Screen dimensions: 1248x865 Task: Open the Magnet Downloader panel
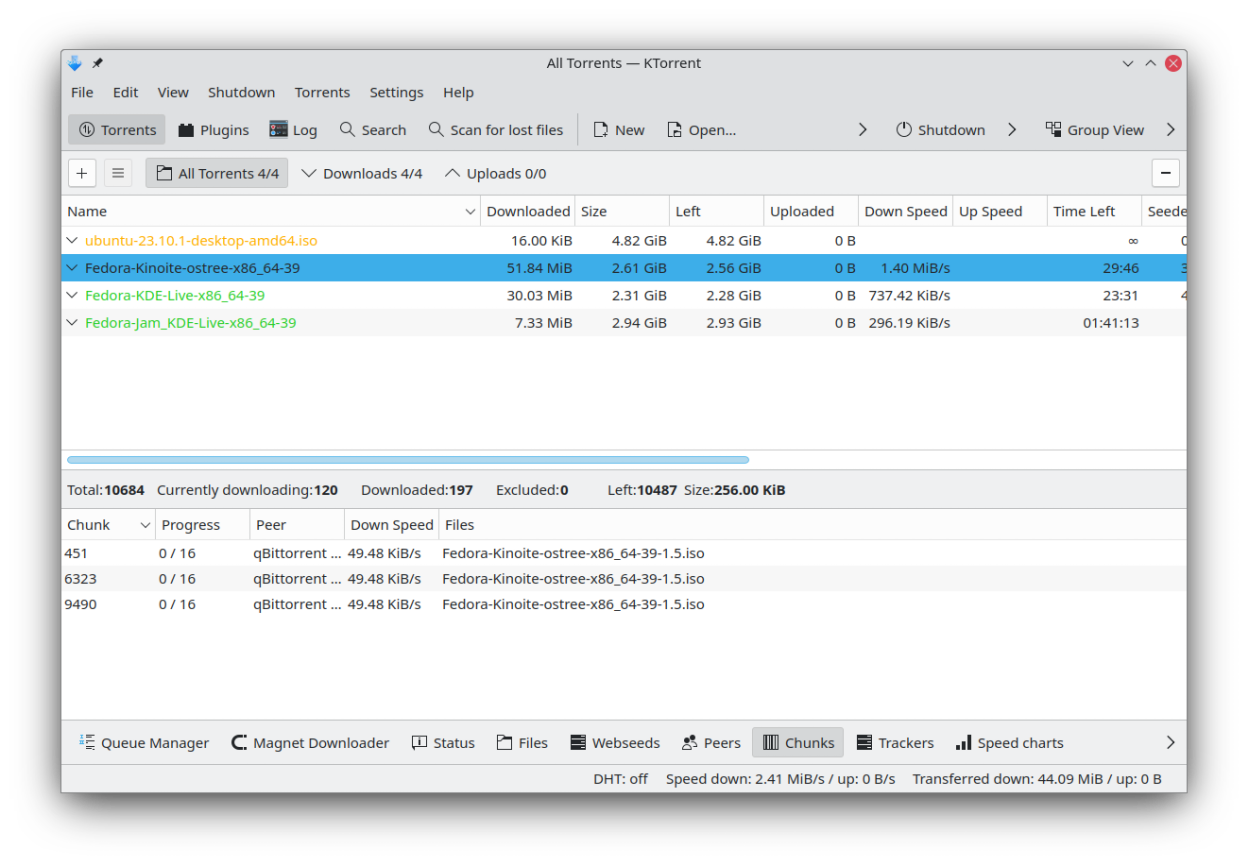click(x=310, y=743)
